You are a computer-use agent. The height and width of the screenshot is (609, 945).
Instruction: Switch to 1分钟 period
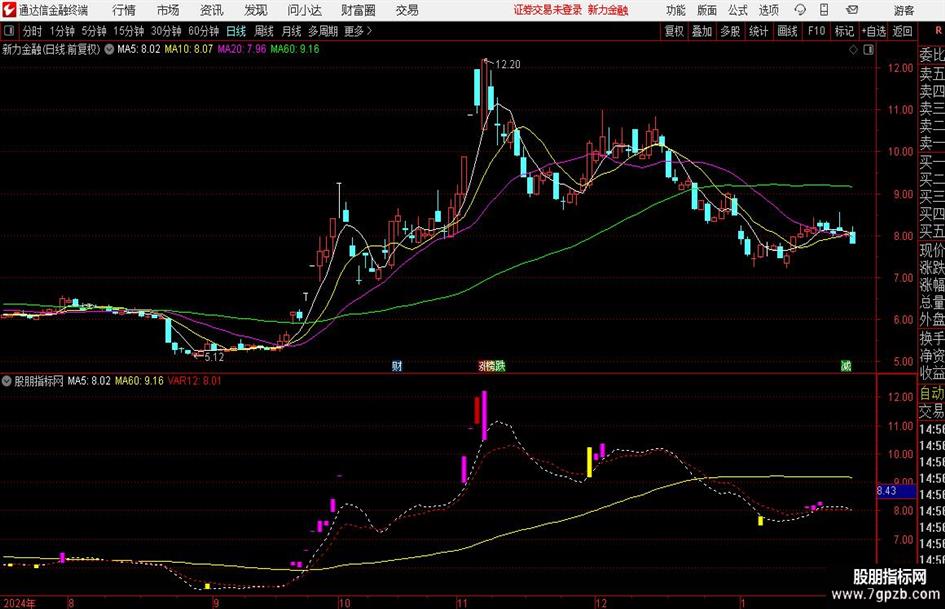click(62, 31)
